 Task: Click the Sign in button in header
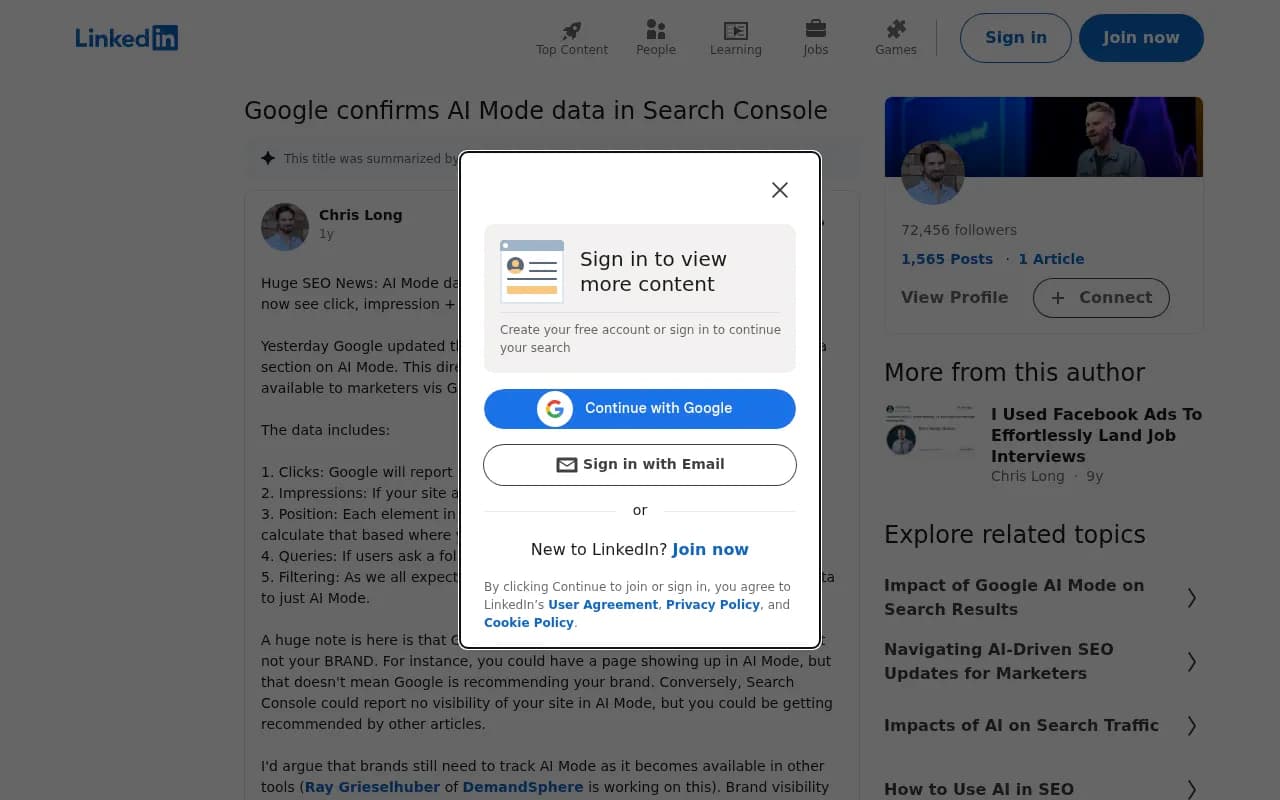point(1016,38)
